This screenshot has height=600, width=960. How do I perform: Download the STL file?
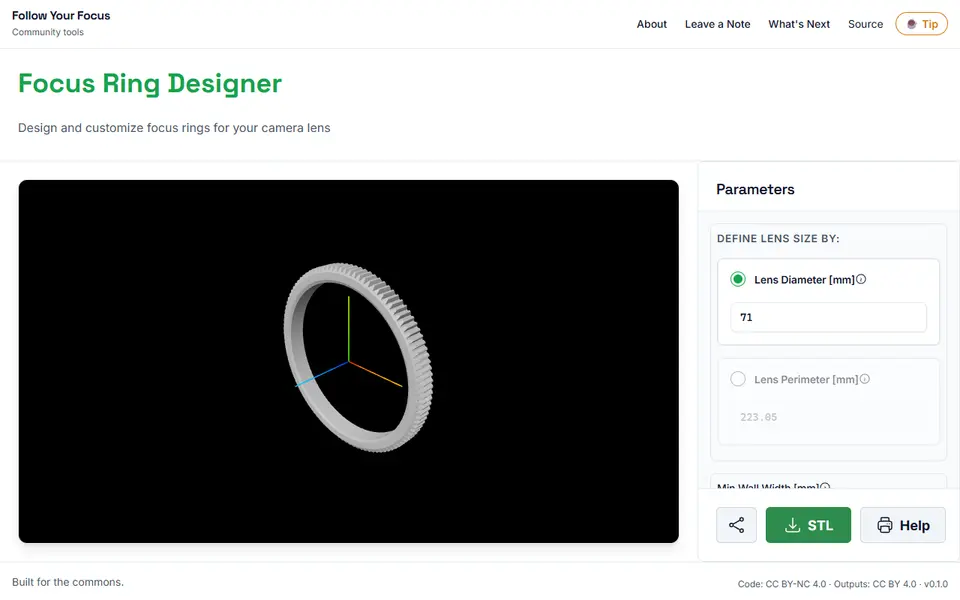click(x=808, y=525)
